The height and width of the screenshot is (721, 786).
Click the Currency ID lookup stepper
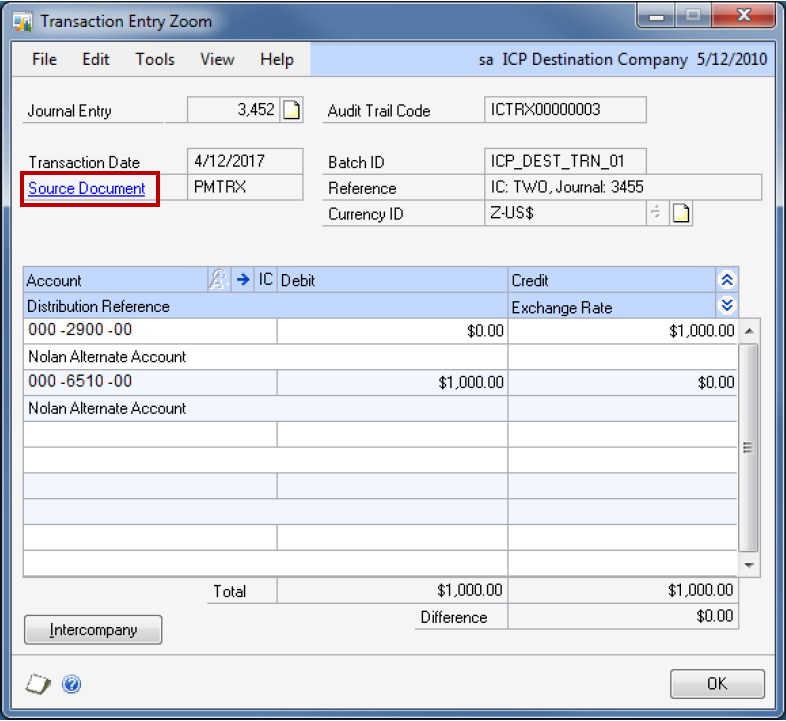tap(656, 214)
